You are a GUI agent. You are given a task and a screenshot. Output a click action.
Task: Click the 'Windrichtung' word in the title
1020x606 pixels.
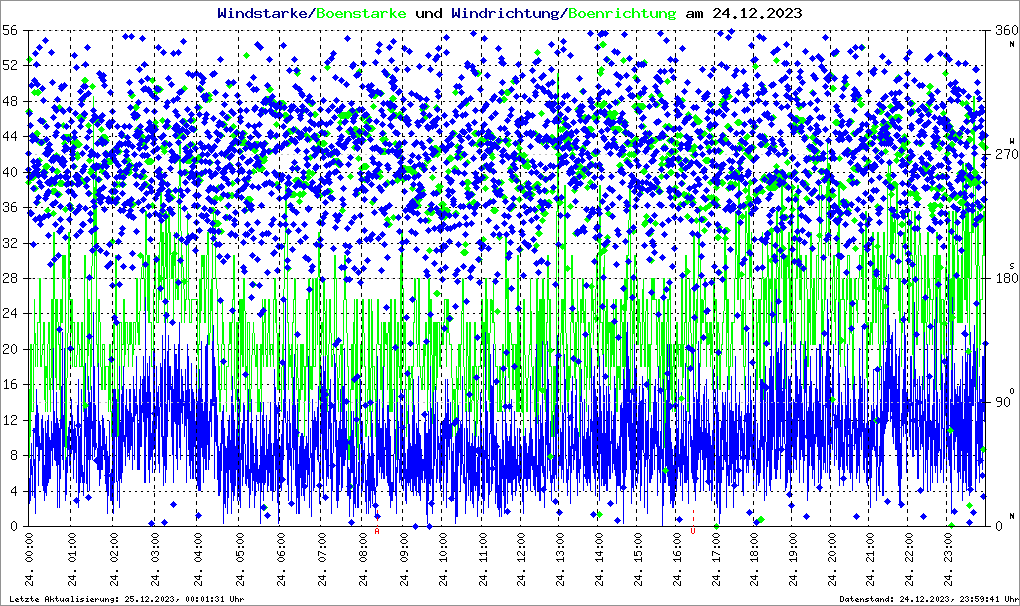pyautogui.click(x=505, y=13)
